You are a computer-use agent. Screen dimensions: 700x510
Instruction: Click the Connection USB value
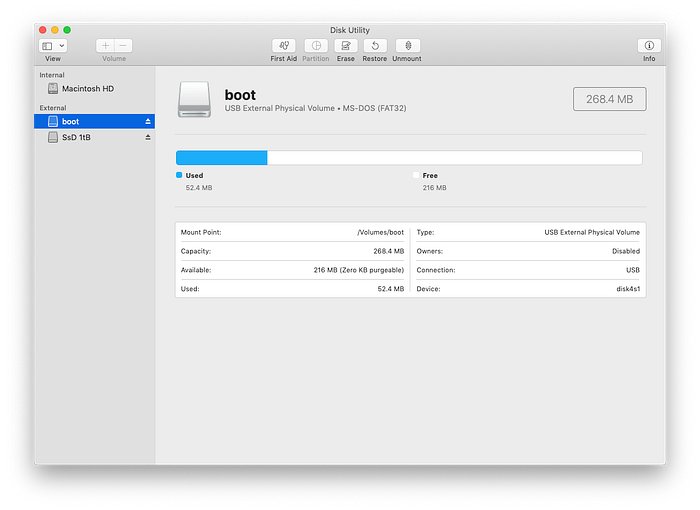coord(633,270)
